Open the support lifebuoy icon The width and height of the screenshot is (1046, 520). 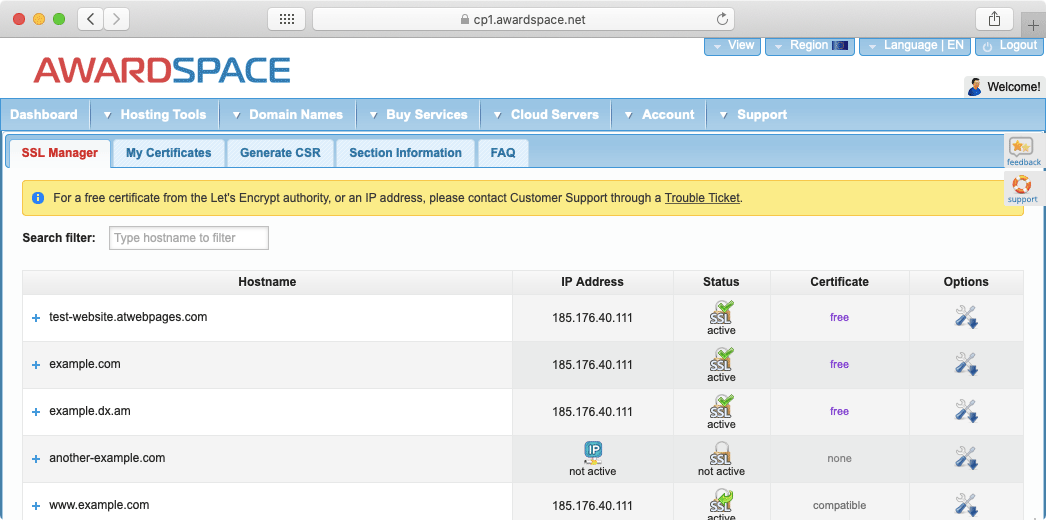[1022, 185]
